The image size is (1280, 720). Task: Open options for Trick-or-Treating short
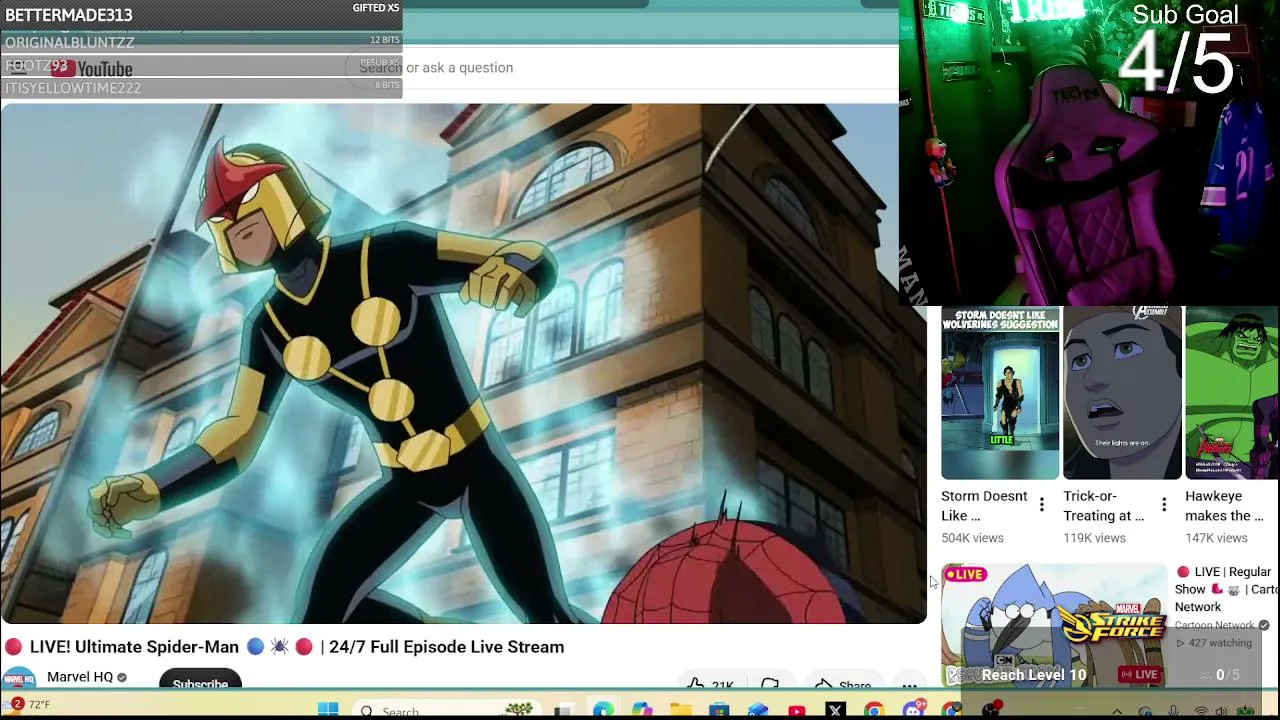coord(1163,505)
